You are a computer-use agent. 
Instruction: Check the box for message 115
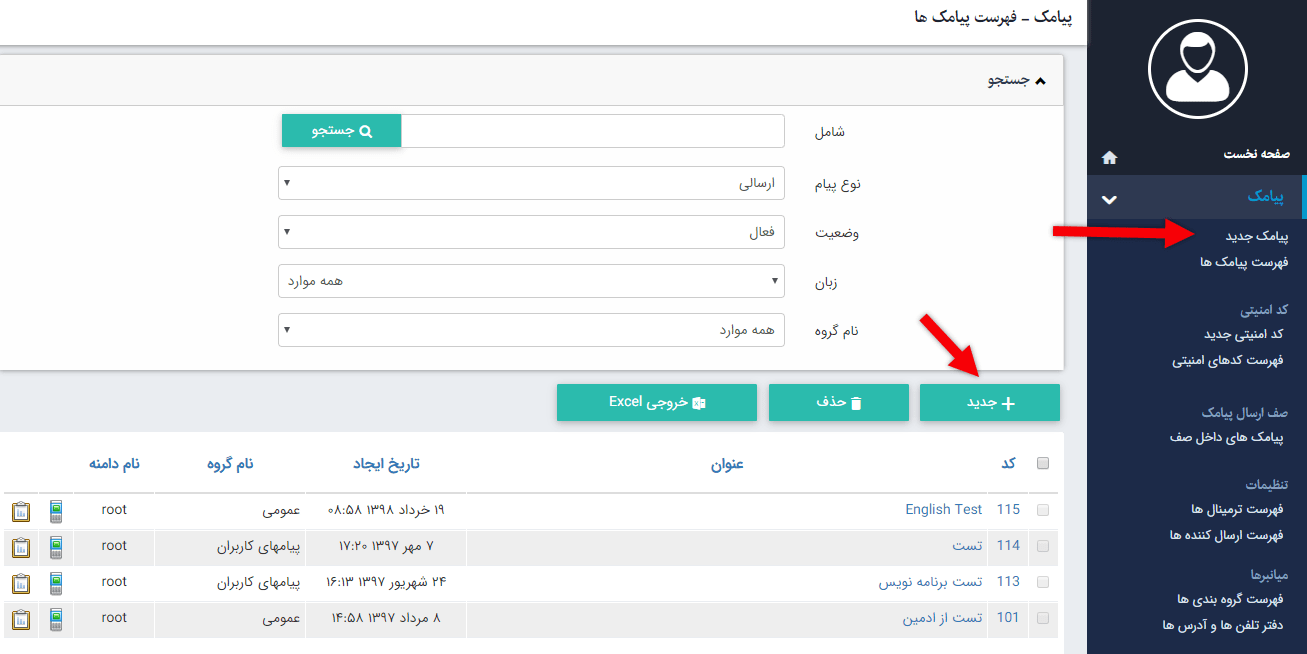click(1043, 510)
